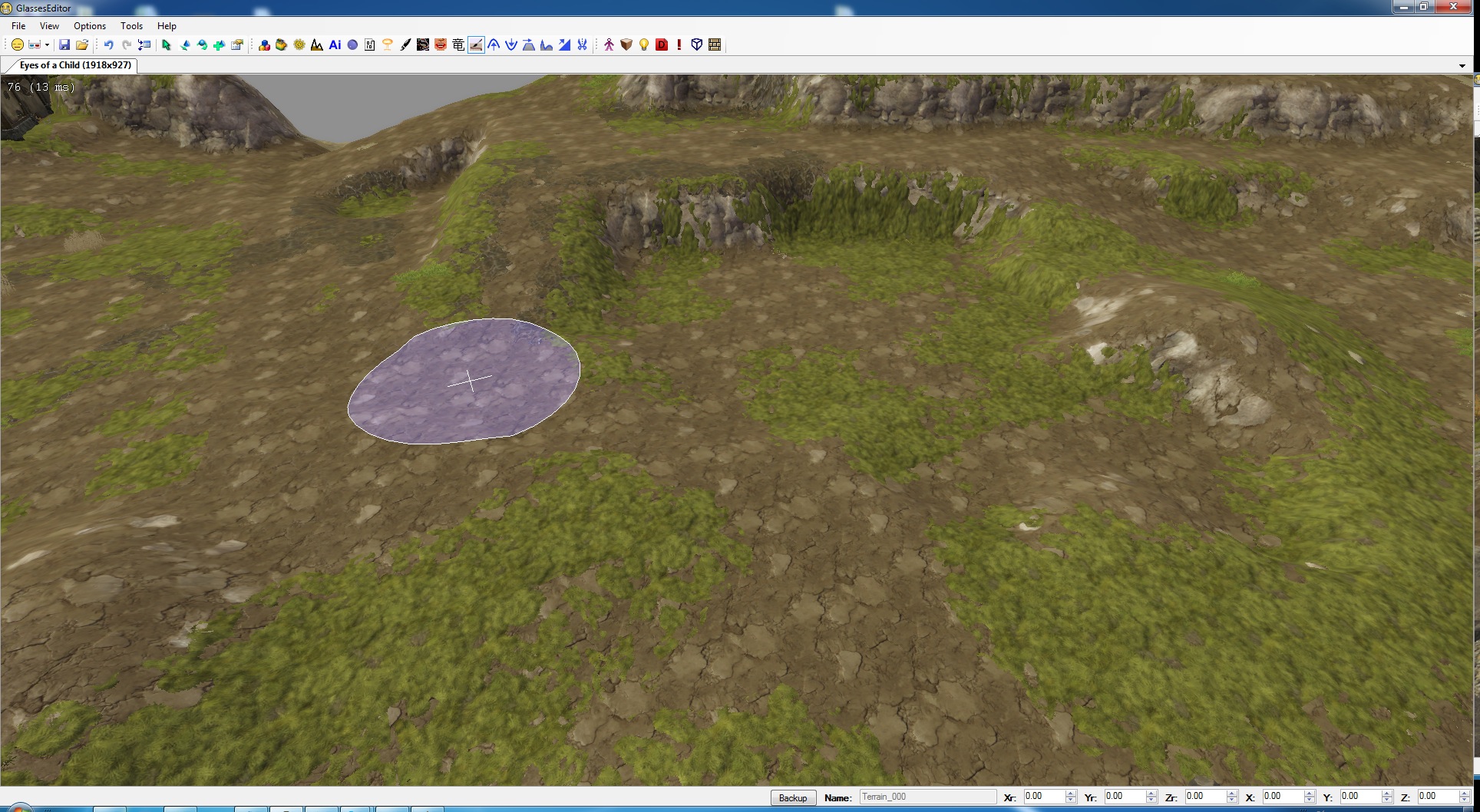The image size is (1480, 812).
Task: Click the red exclamation mark icon
Action: click(679, 45)
